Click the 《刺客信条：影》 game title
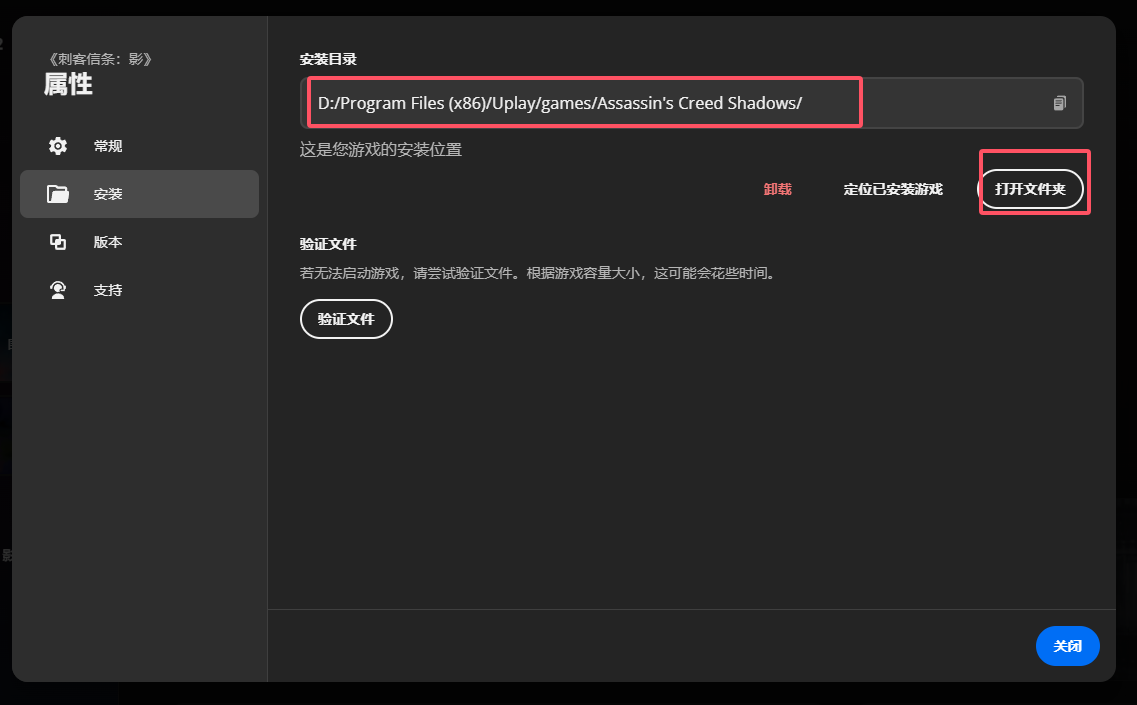Image resolution: width=1137 pixels, height=705 pixels. click(100, 59)
